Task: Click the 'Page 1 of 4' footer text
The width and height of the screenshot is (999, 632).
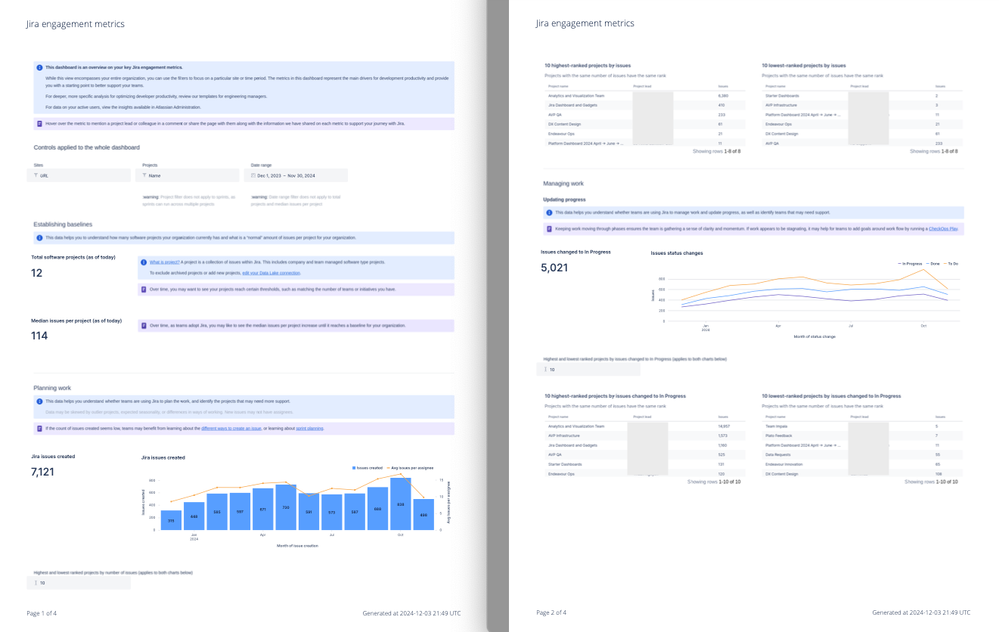Action: click(41, 614)
